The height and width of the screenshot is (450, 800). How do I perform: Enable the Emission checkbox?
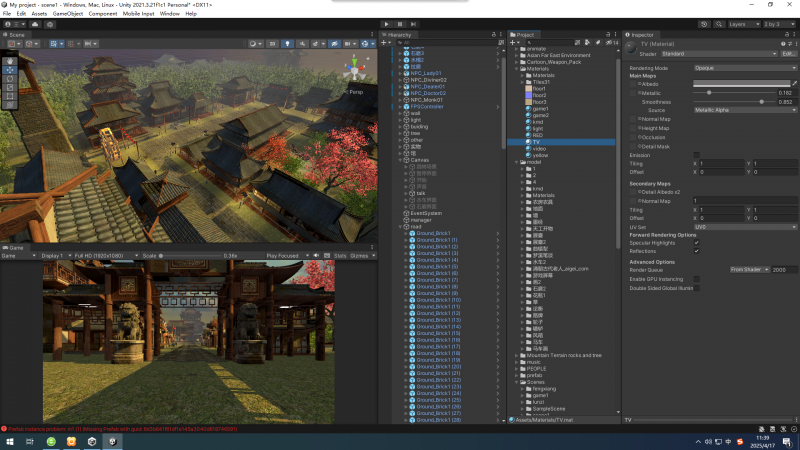click(697, 155)
